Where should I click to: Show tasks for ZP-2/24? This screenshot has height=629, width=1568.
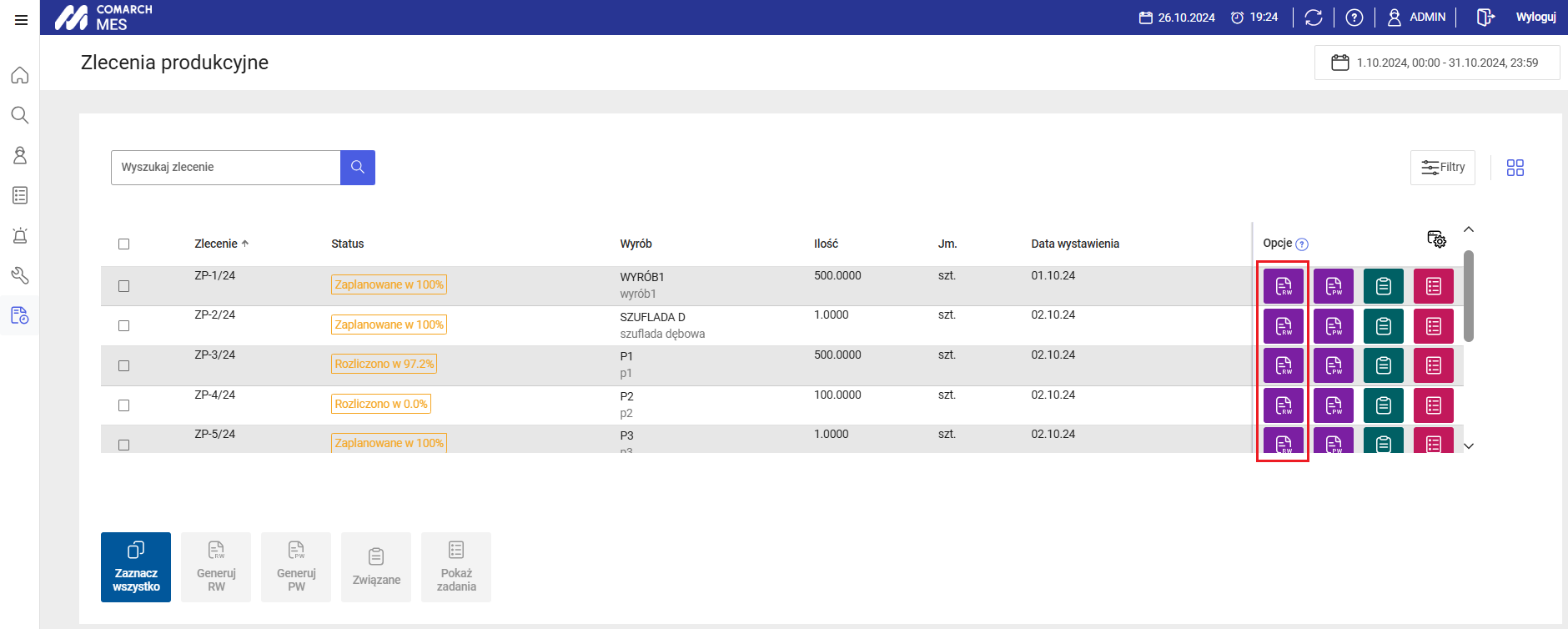1434,326
